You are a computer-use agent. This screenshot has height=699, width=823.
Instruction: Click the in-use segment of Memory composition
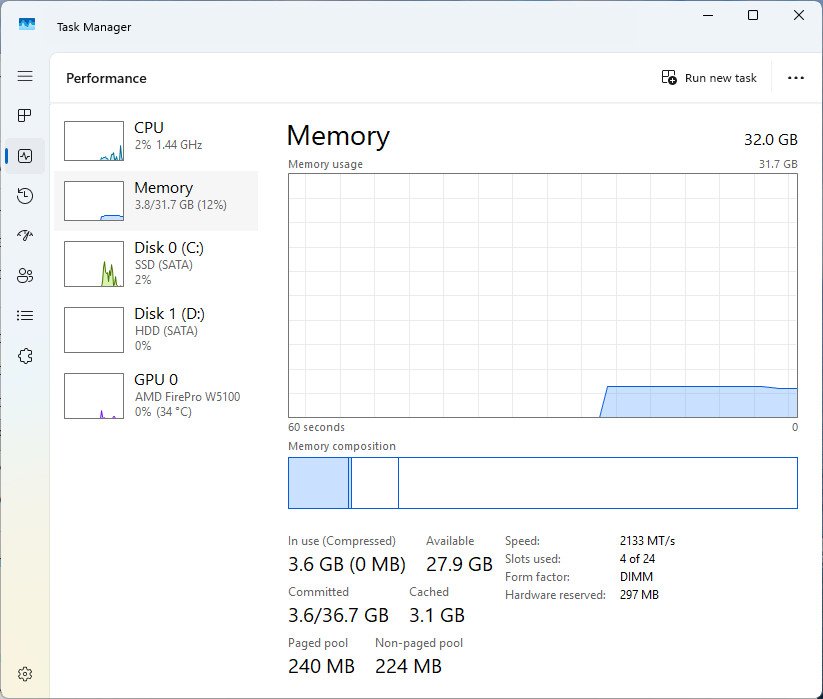[x=318, y=483]
